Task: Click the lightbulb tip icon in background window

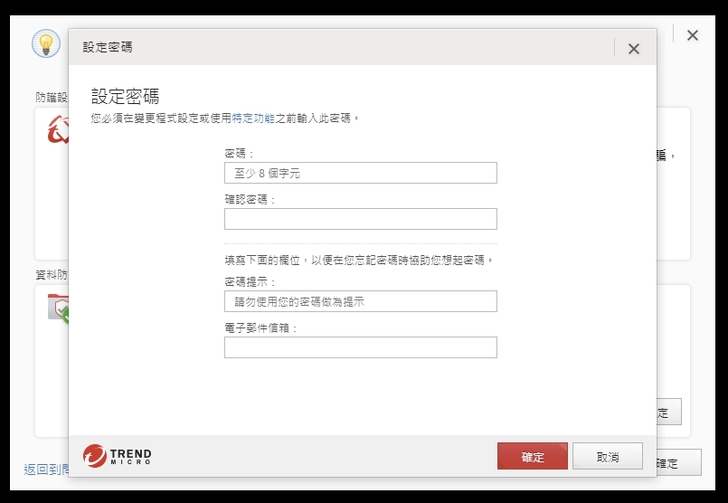Action: coord(46,44)
